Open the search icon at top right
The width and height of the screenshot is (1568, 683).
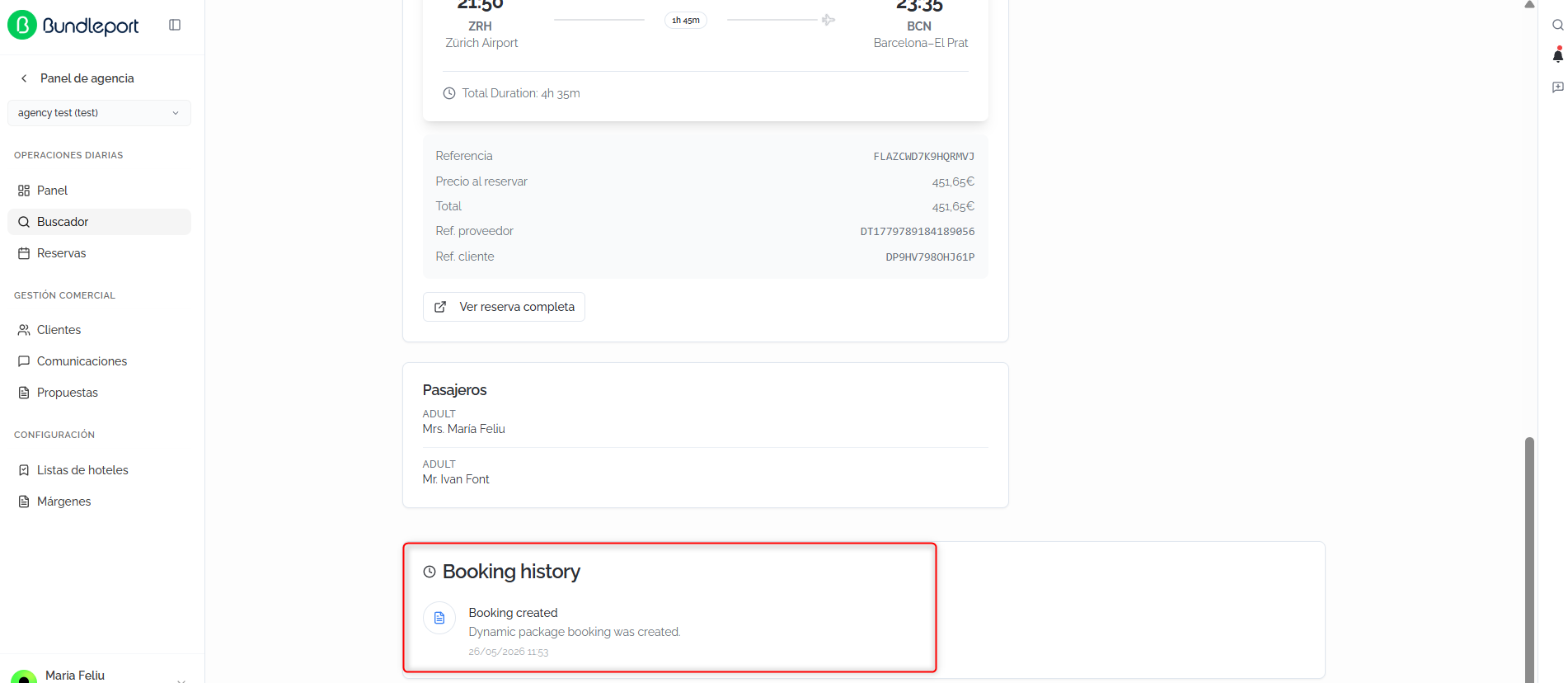(1557, 25)
